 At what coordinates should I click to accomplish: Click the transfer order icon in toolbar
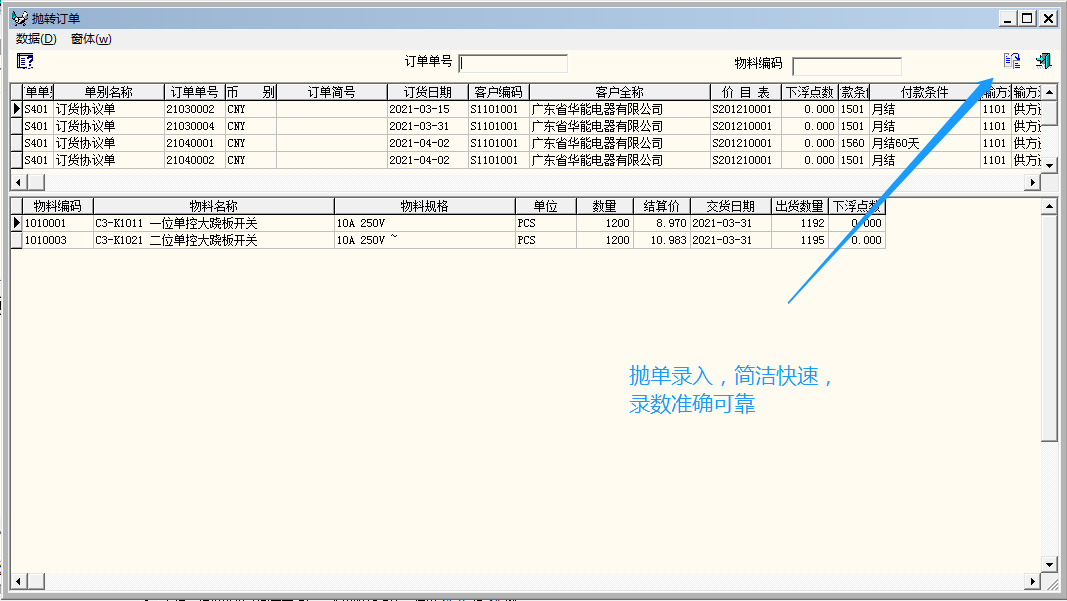[1012, 62]
